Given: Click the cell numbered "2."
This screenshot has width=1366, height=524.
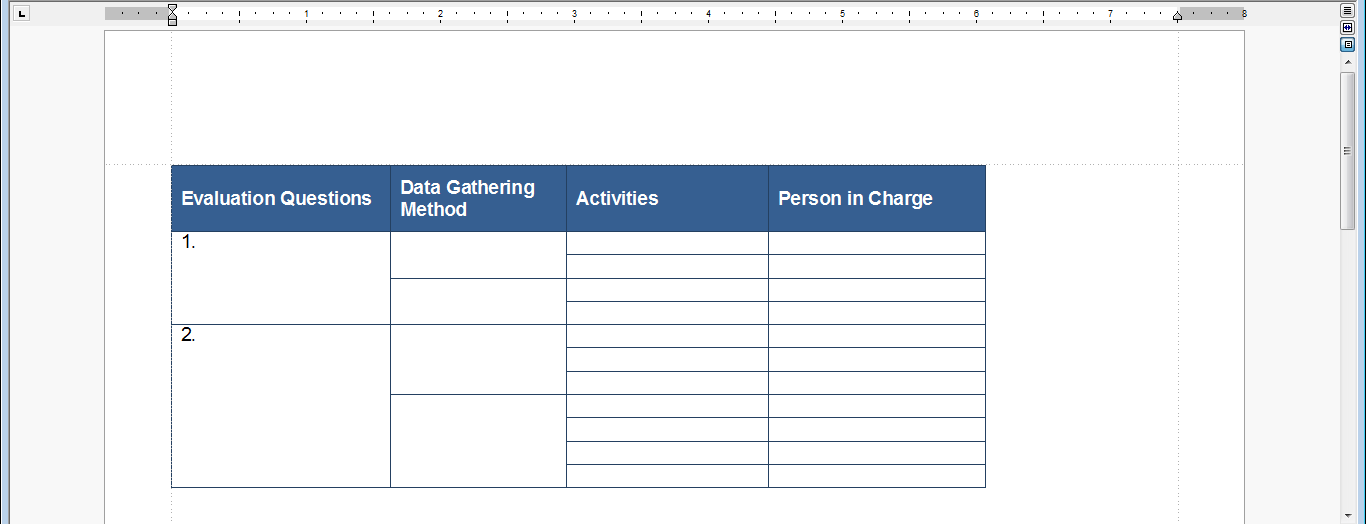Looking at the screenshot, I should pyautogui.click(x=281, y=406).
